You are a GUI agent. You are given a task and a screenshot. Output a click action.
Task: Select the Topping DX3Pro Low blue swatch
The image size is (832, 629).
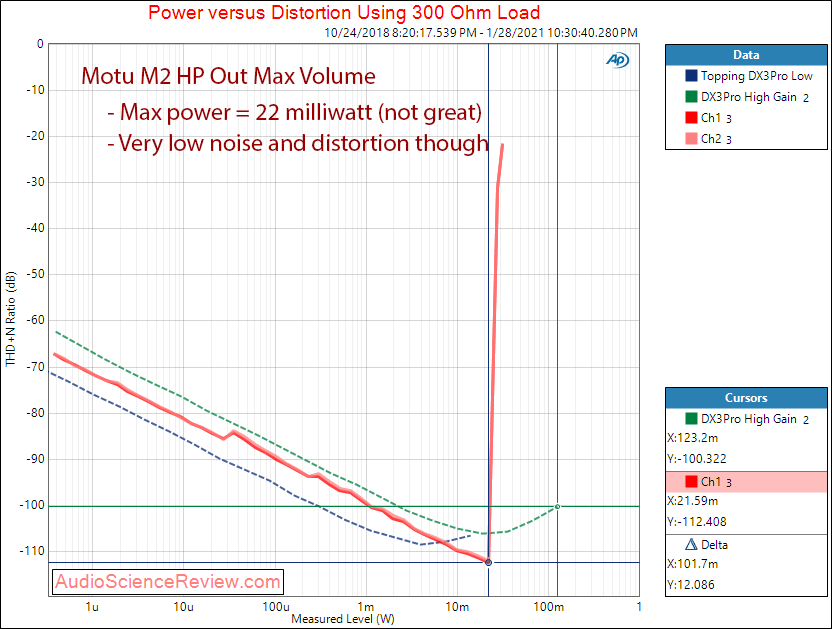[691, 75]
